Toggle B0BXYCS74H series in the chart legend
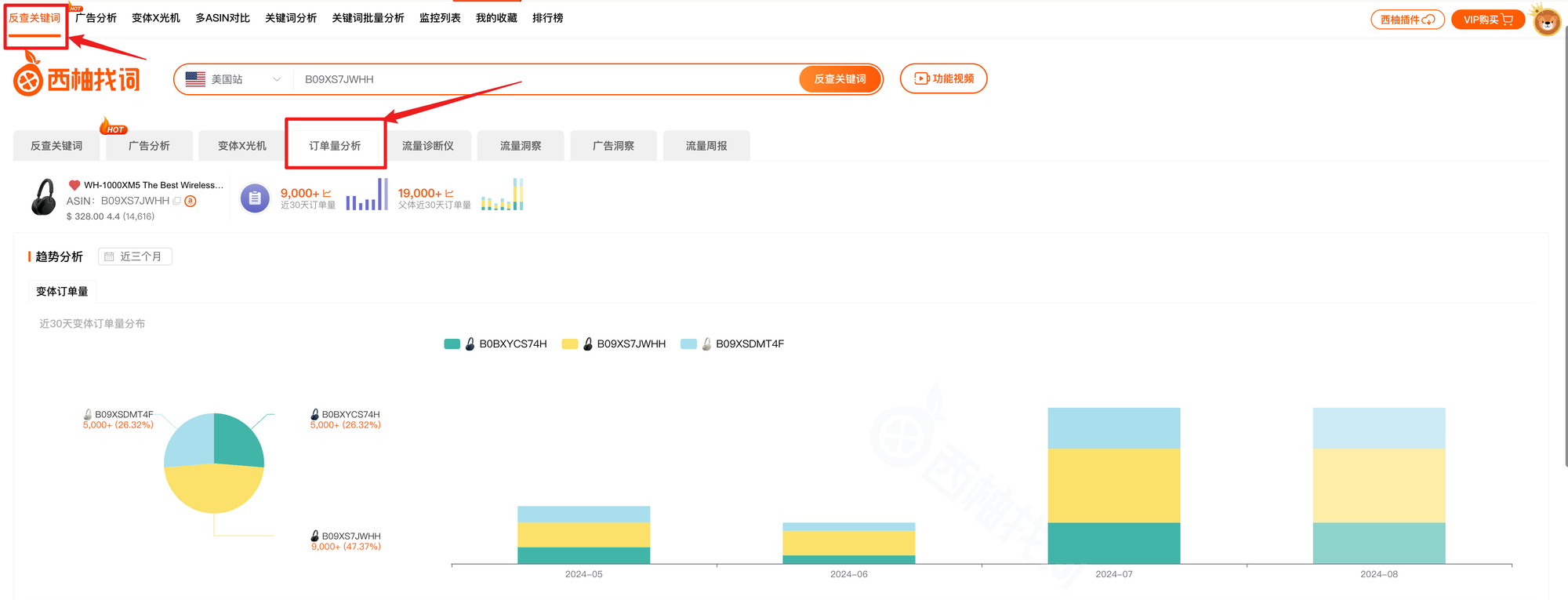Image resolution: width=1568 pixels, height=600 pixels. [495, 344]
